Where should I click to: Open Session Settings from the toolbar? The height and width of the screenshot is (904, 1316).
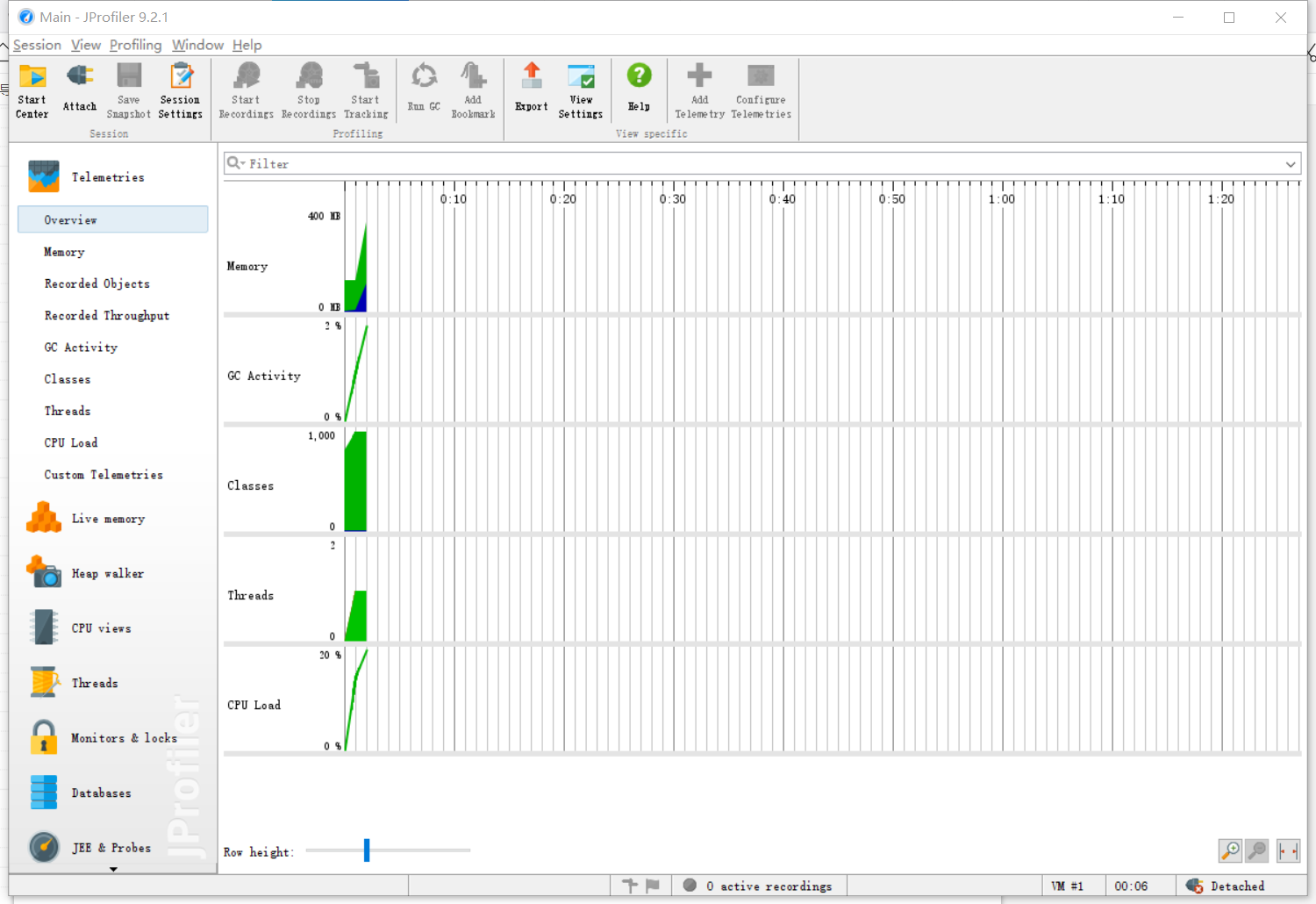tap(181, 90)
